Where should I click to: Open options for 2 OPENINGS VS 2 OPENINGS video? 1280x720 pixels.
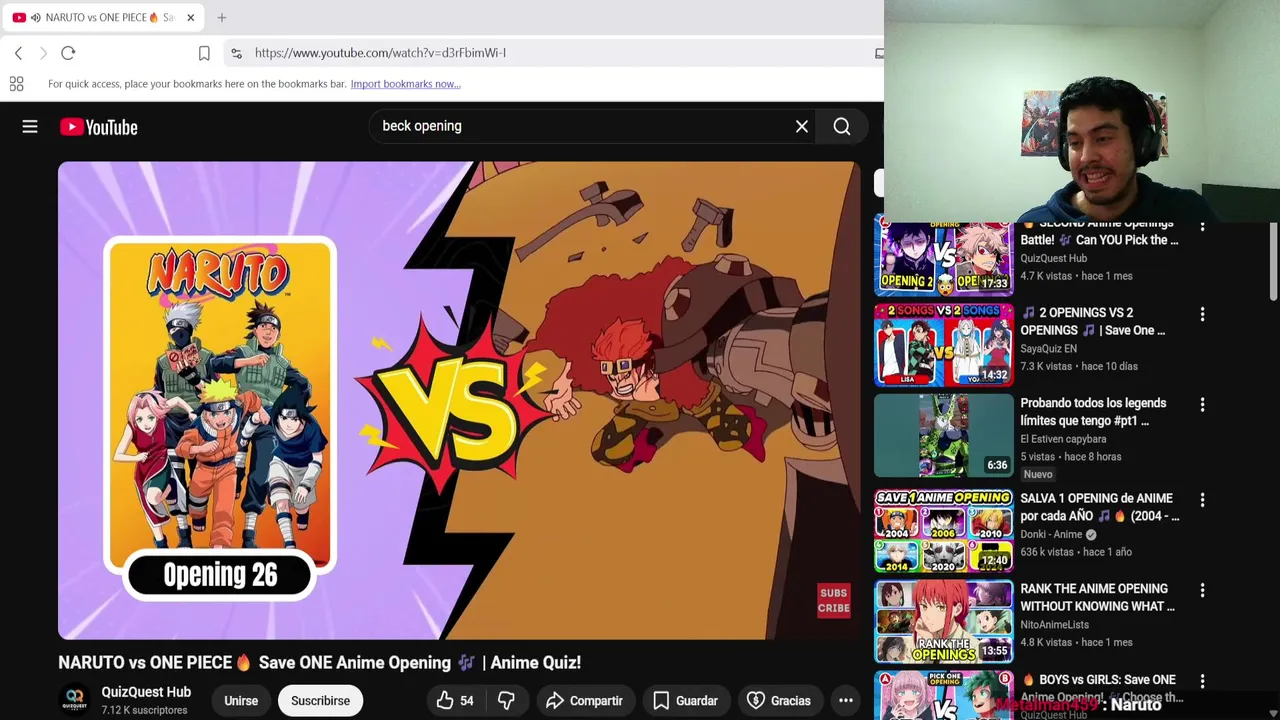(x=1202, y=314)
